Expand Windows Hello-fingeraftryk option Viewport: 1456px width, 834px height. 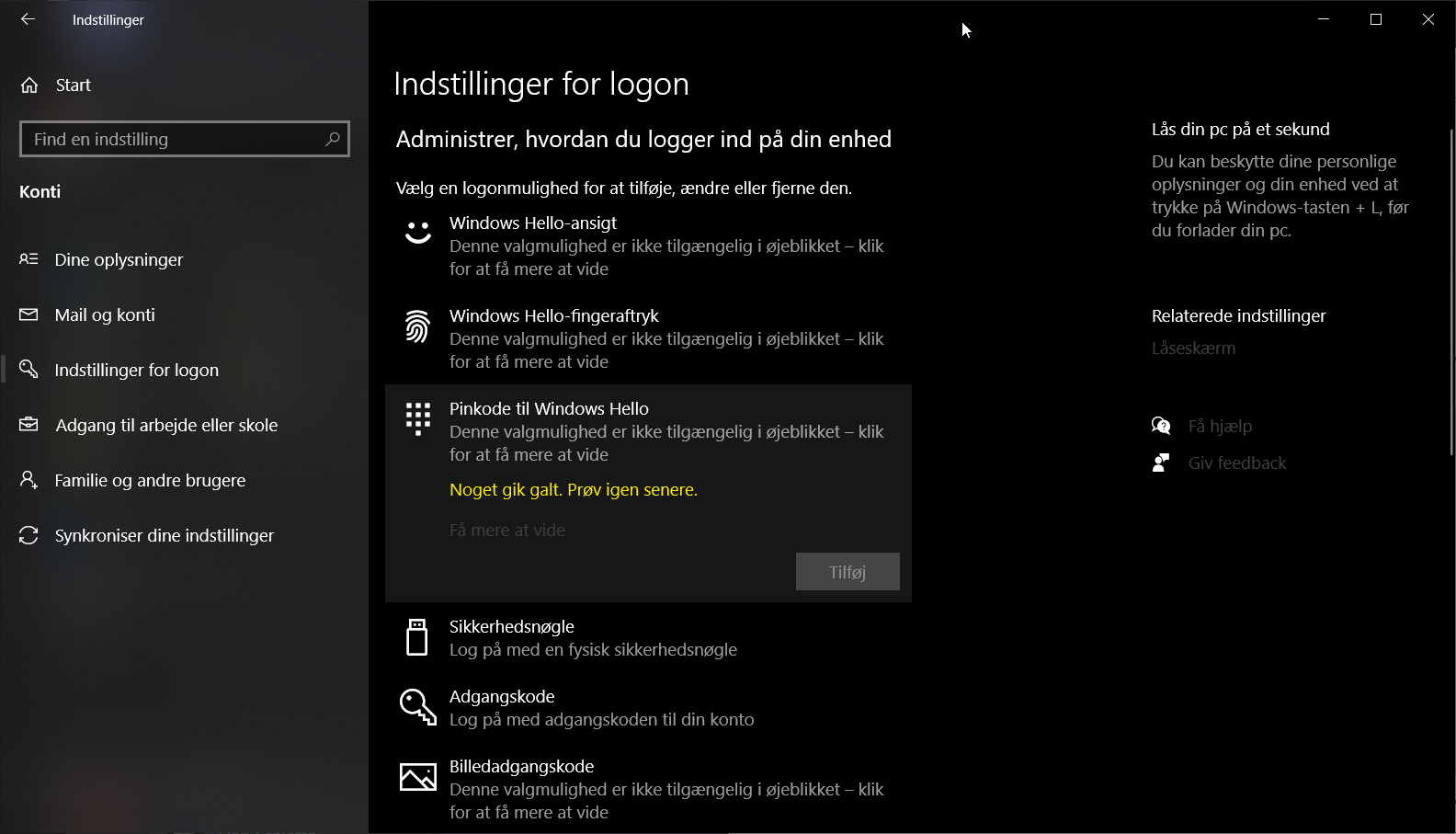tap(648, 338)
